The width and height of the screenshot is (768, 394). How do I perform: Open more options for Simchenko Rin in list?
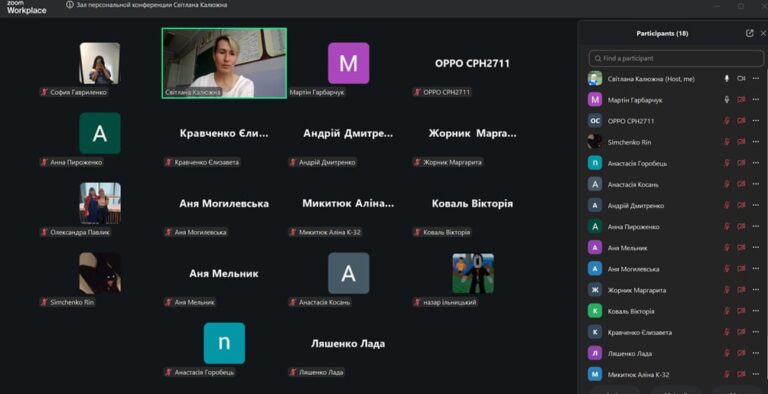(x=755, y=142)
